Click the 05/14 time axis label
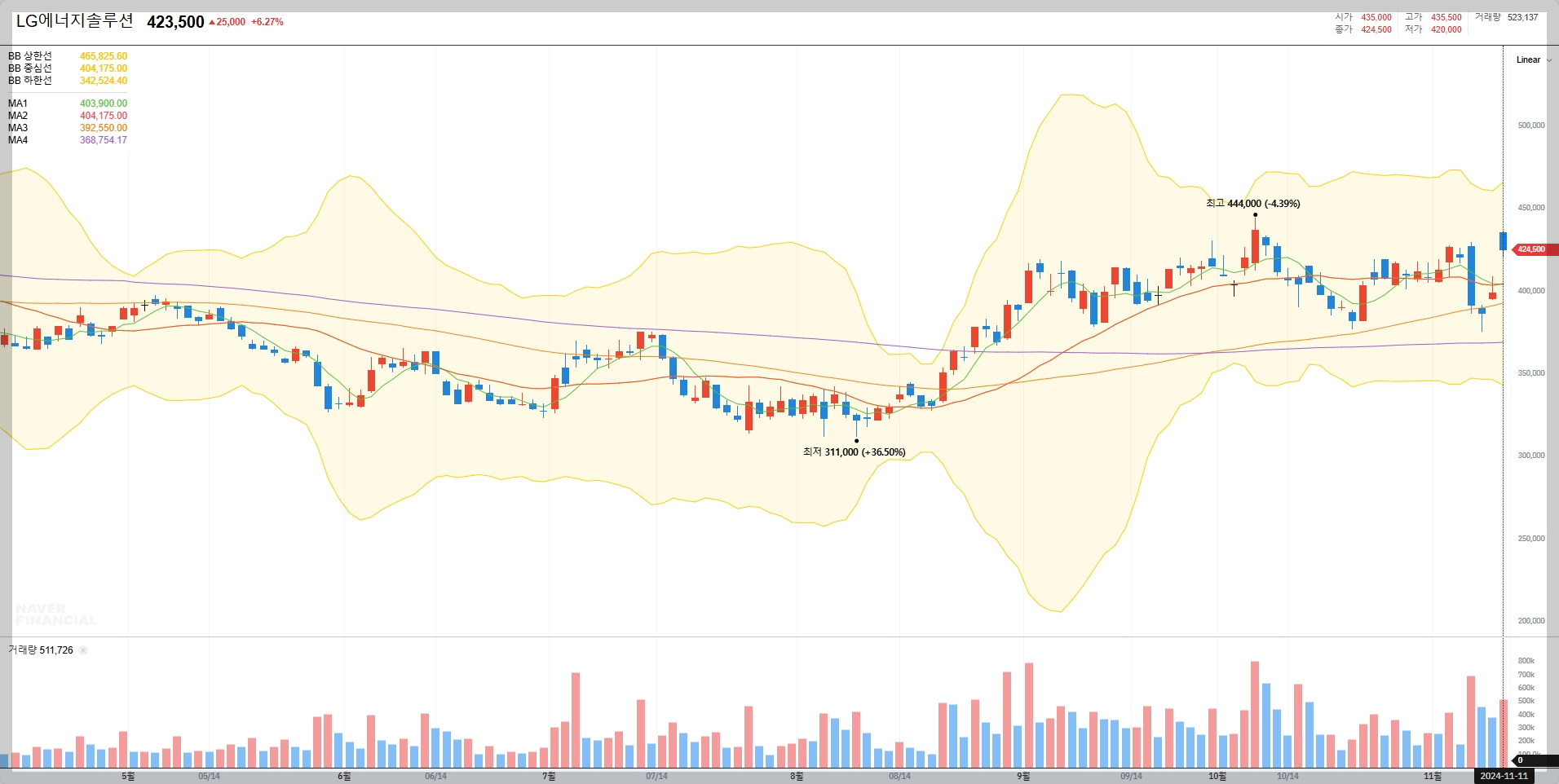 (x=209, y=776)
